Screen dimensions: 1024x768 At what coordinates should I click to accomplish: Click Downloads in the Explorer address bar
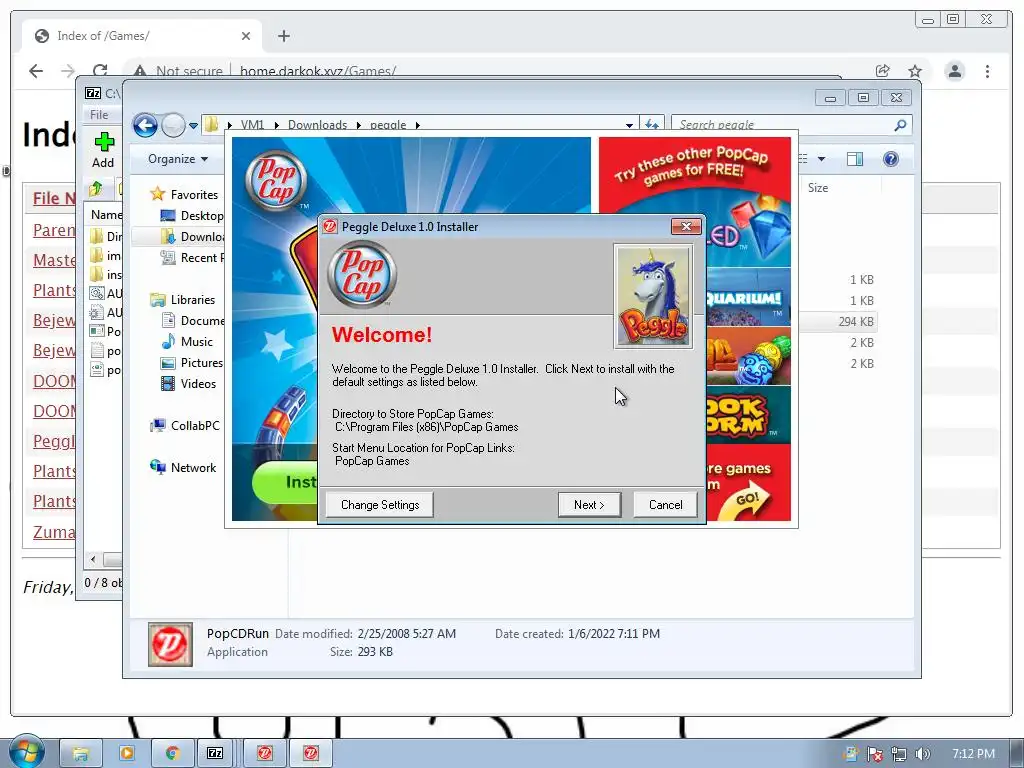317,125
